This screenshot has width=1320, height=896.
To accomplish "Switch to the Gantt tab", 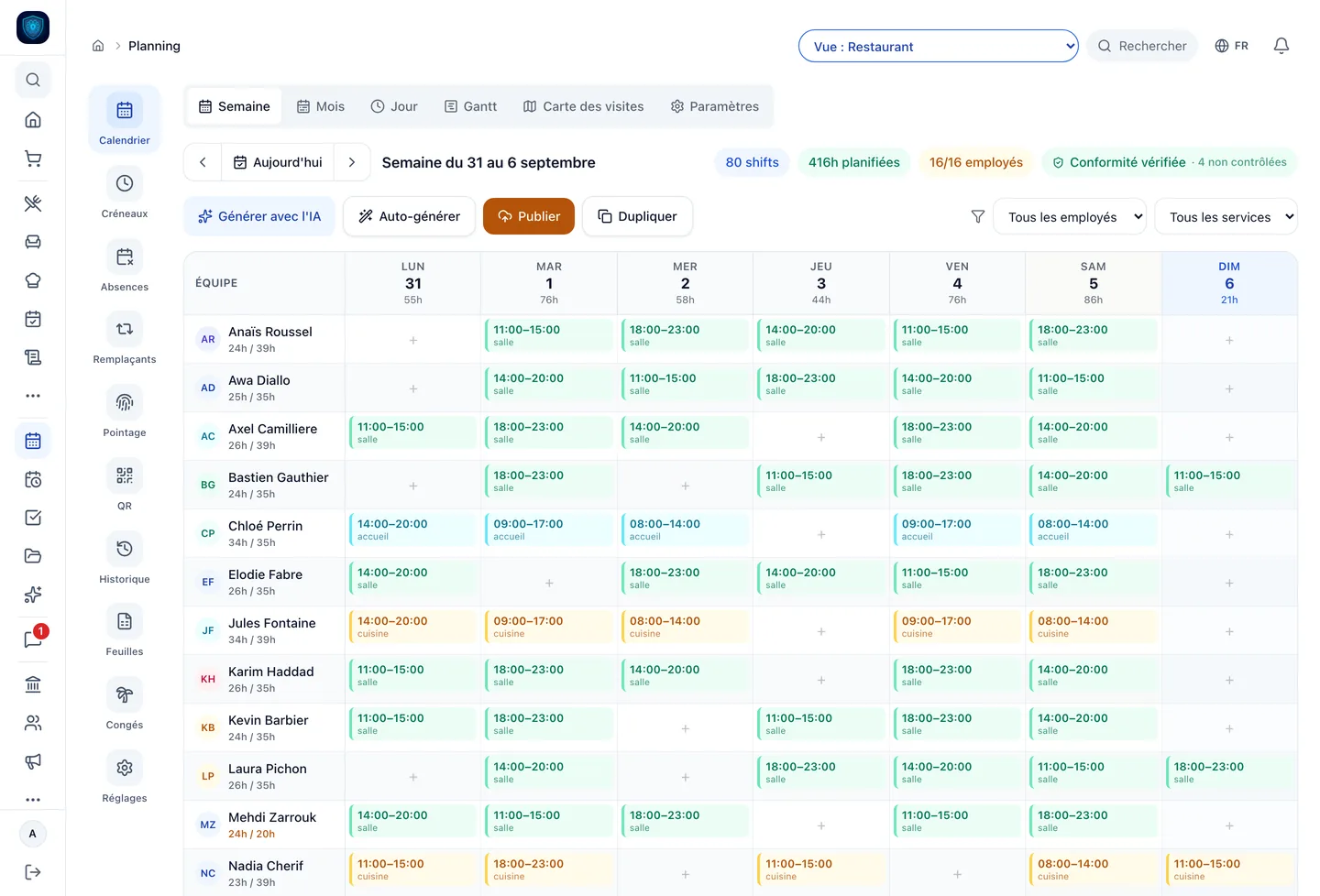I will (470, 106).
